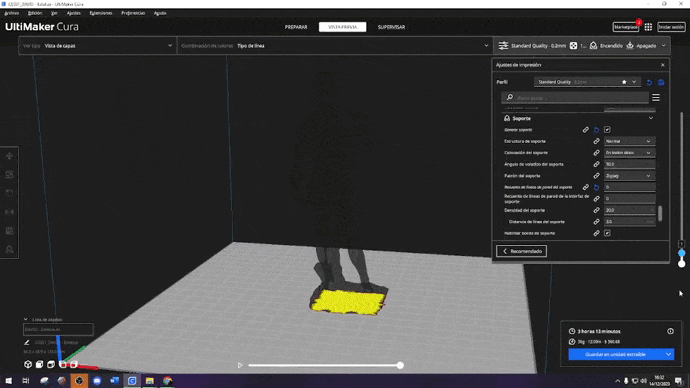Click the simulation path slider handle
The width and height of the screenshot is (690, 388).
tap(400, 365)
